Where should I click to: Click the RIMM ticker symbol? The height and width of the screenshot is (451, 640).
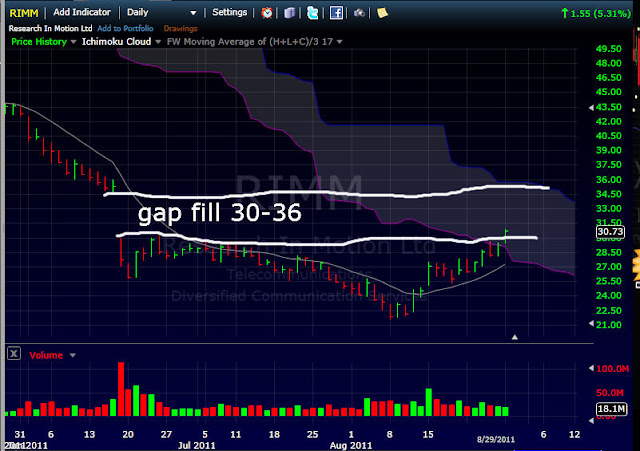point(24,13)
